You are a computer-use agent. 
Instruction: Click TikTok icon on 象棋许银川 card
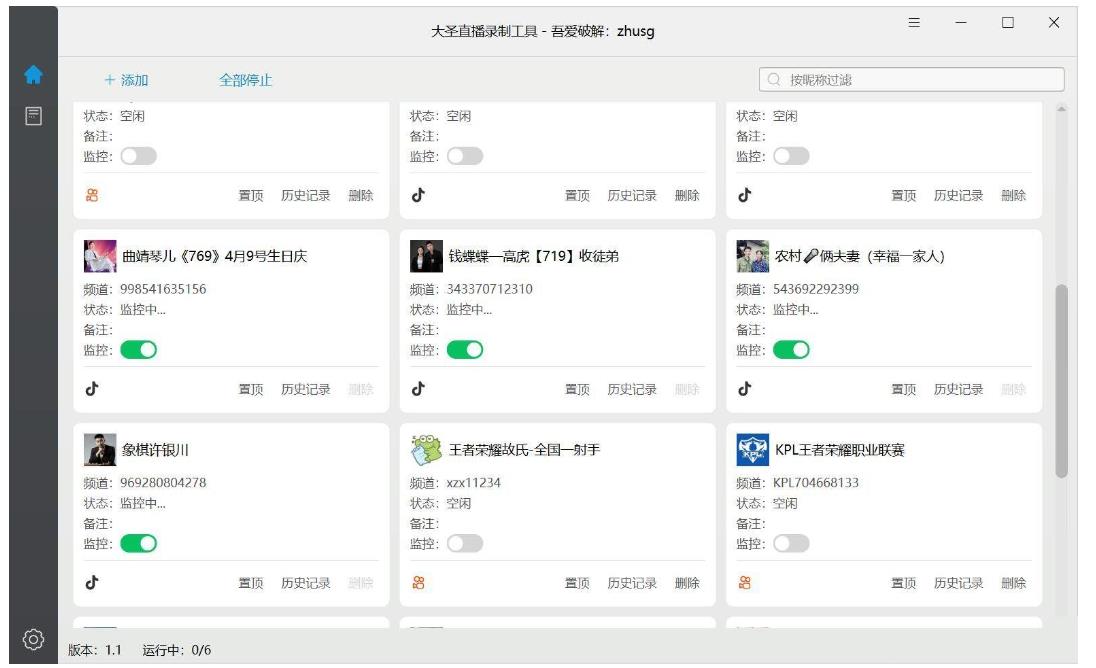pos(92,583)
